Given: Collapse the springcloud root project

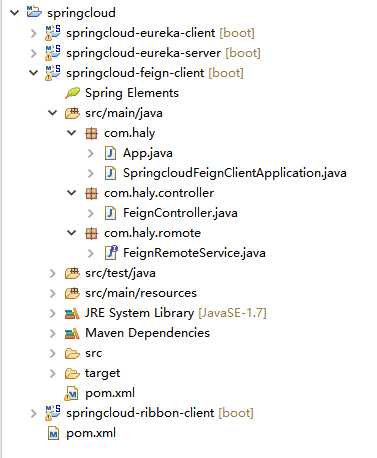Looking at the screenshot, I should (15, 13).
